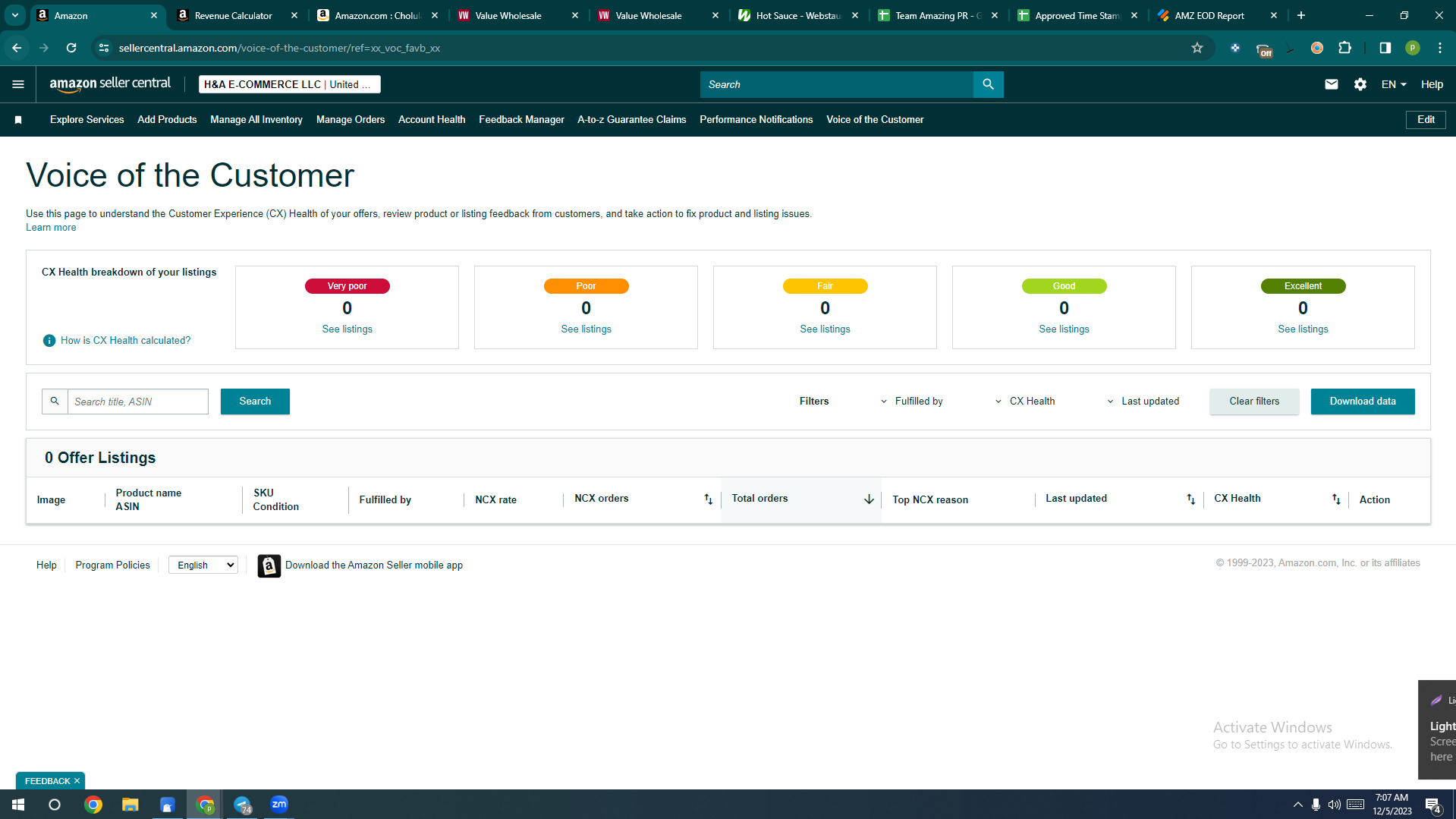This screenshot has height=819, width=1456.
Task: Open the Windows Start menu
Action: pyautogui.click(x=18, y=805)
